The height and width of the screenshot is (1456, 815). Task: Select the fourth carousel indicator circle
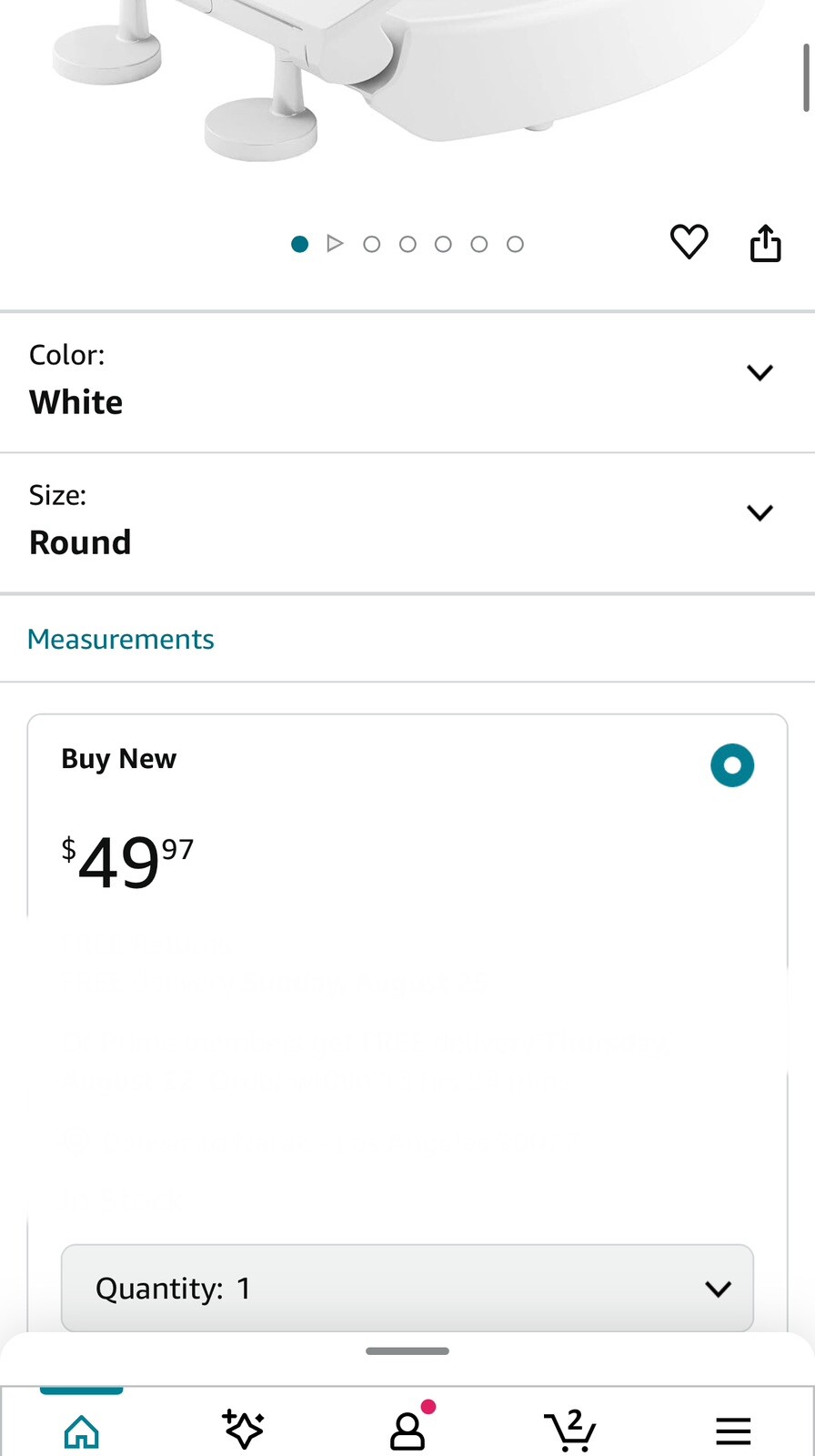coord(443,244)
